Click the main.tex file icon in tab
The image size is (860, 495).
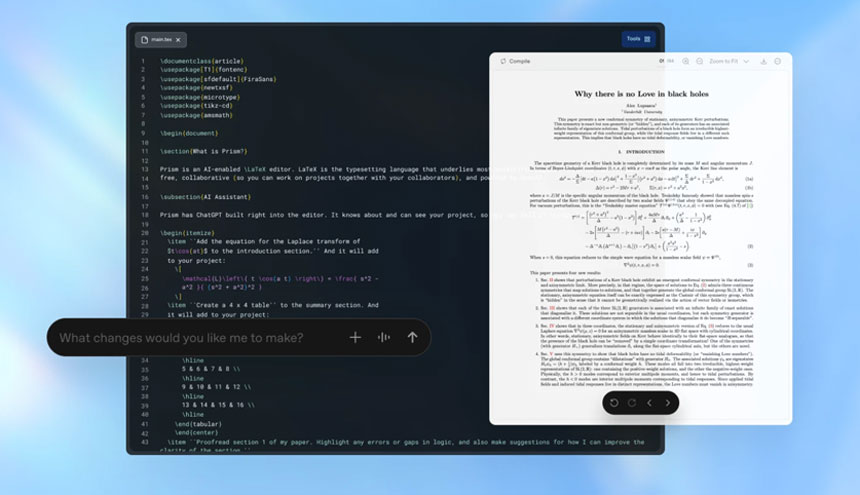[x=144, y=40]
